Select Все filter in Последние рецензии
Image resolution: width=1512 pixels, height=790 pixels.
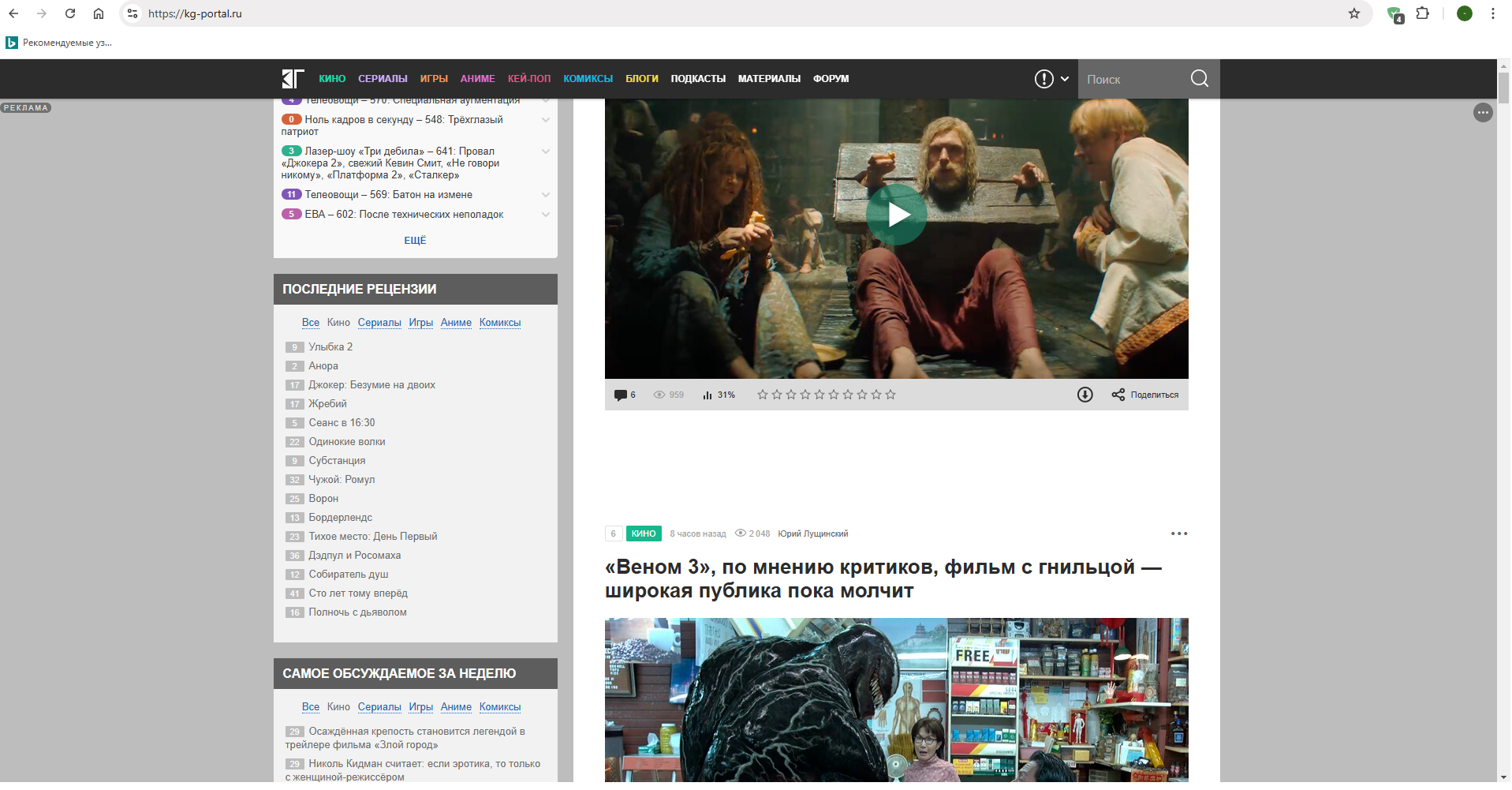(x=311, y=323)
